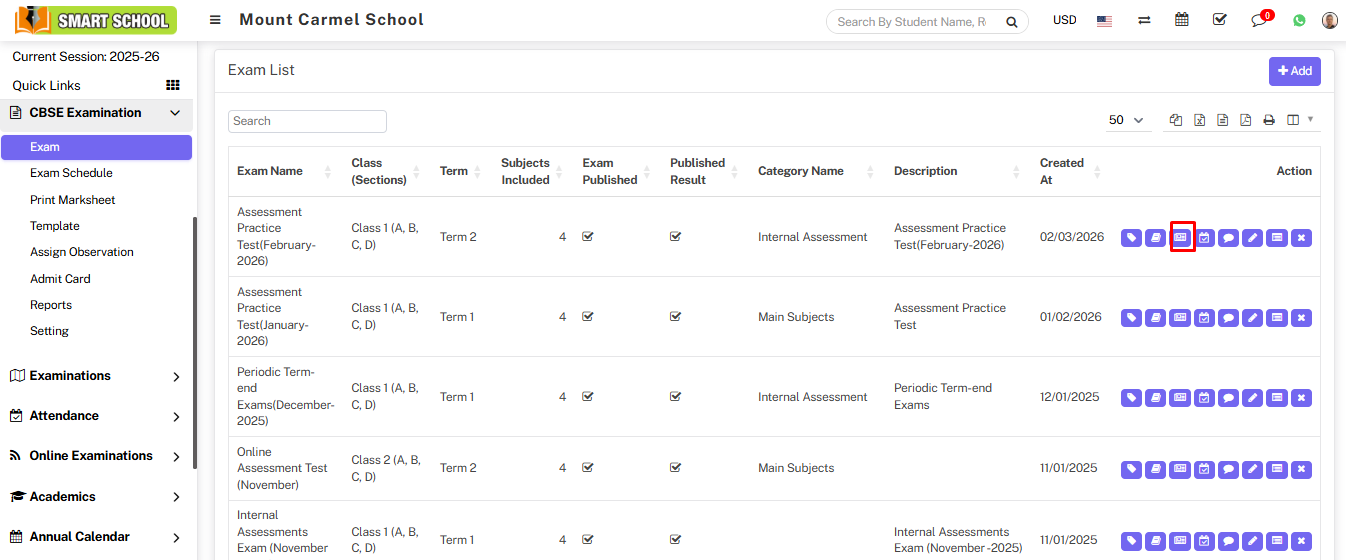Click the exam list Search field

pyautogui.click(x=307, y=121)
